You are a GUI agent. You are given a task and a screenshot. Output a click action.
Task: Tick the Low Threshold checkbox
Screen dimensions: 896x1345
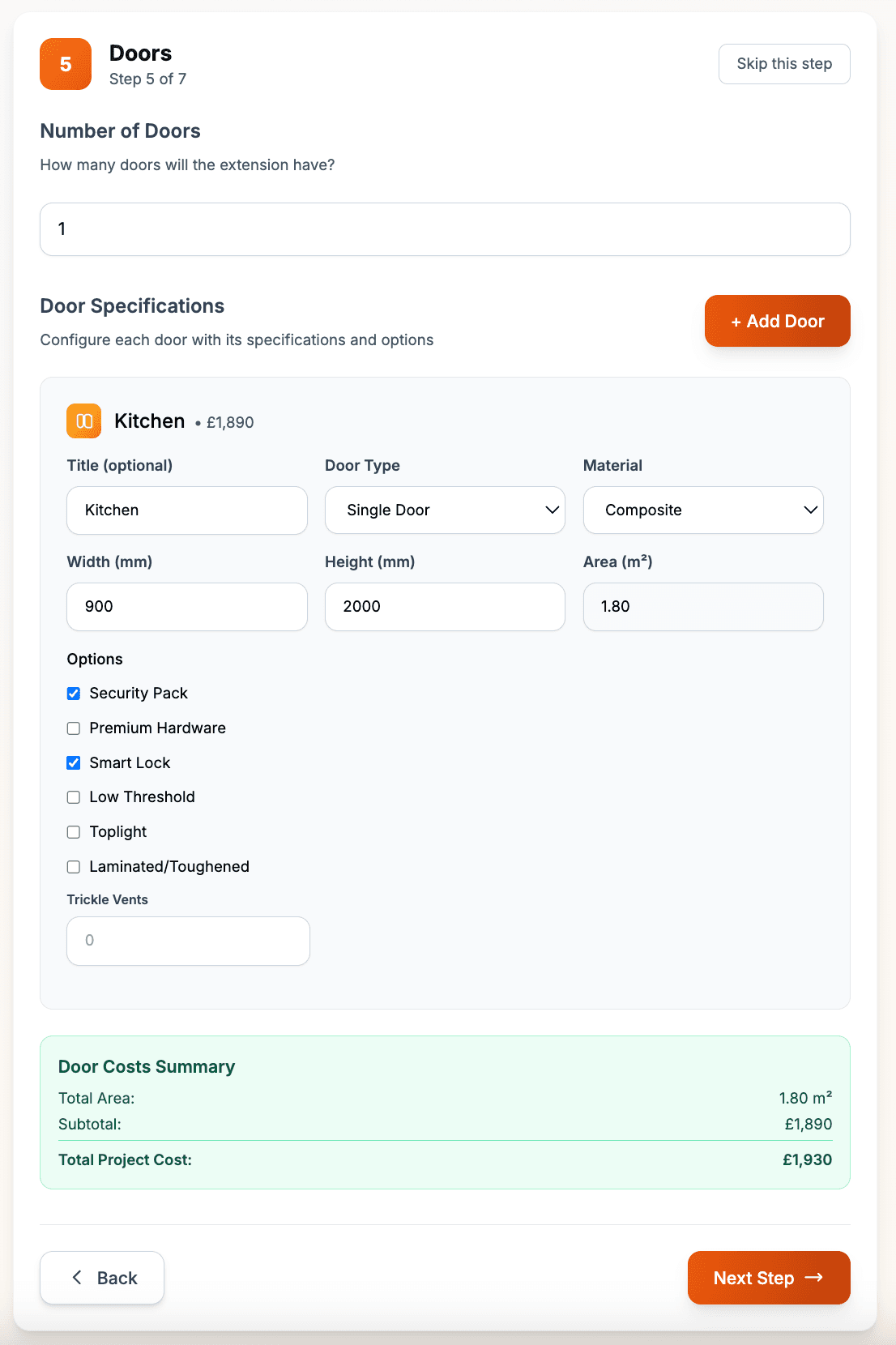point(74,797)
